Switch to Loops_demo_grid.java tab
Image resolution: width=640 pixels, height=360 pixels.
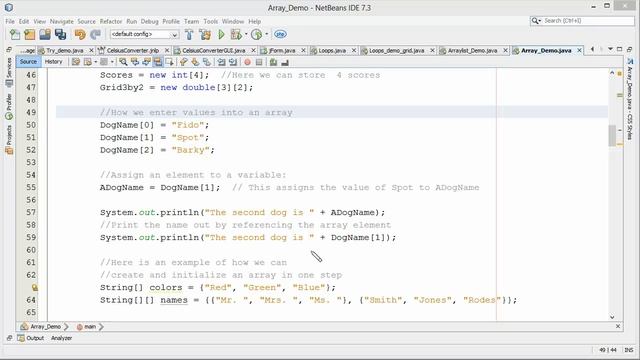pos(396,51)
